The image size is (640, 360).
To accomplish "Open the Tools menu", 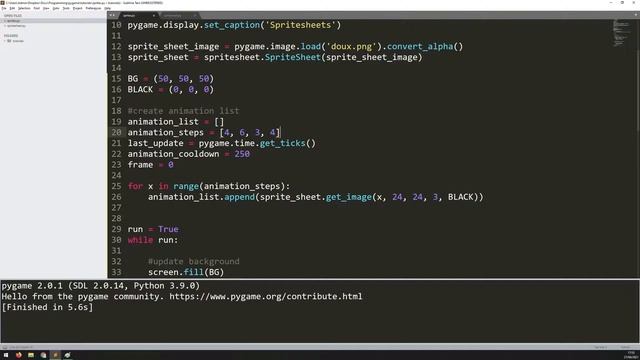I will (66, 8).
